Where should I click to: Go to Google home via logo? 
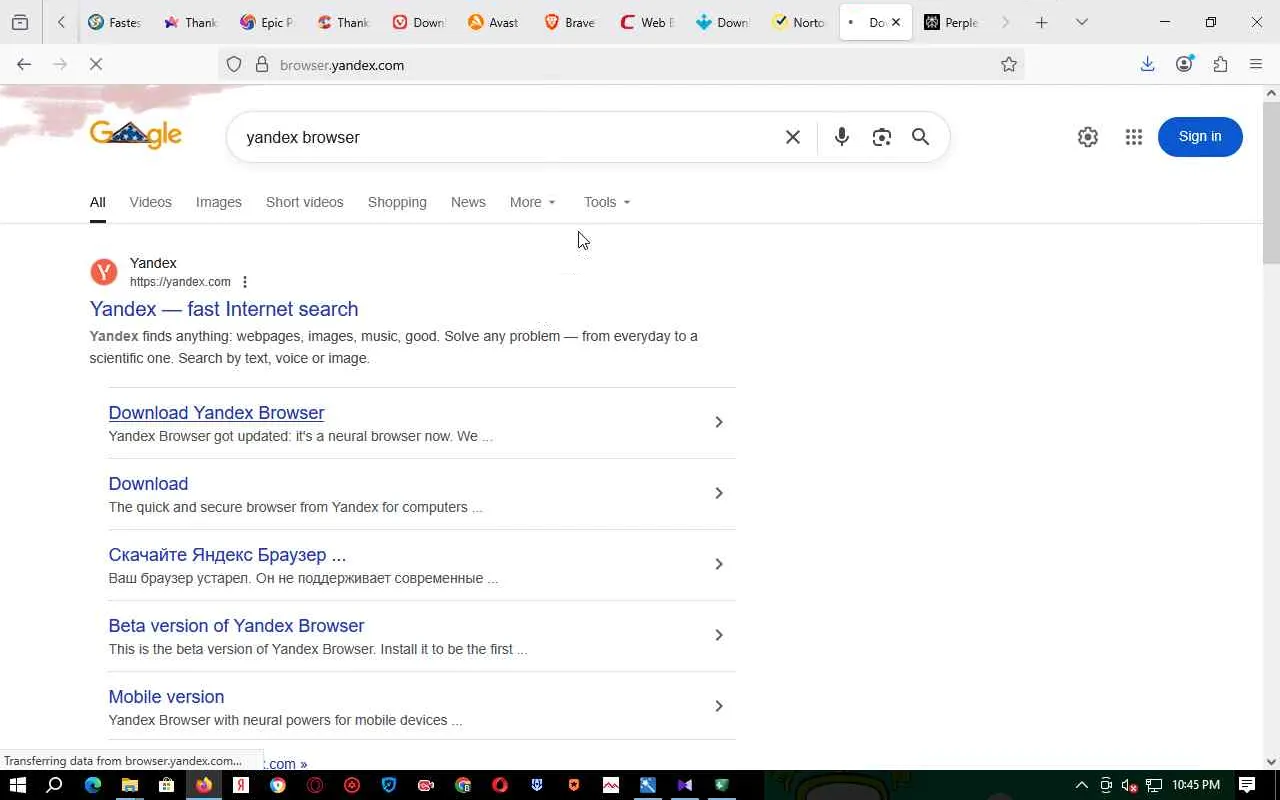click(136, 135)
